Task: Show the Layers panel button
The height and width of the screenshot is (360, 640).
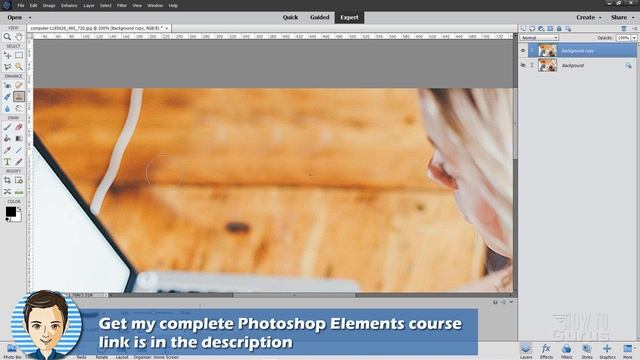Action: pyautogui.click(x=526, y=351)
